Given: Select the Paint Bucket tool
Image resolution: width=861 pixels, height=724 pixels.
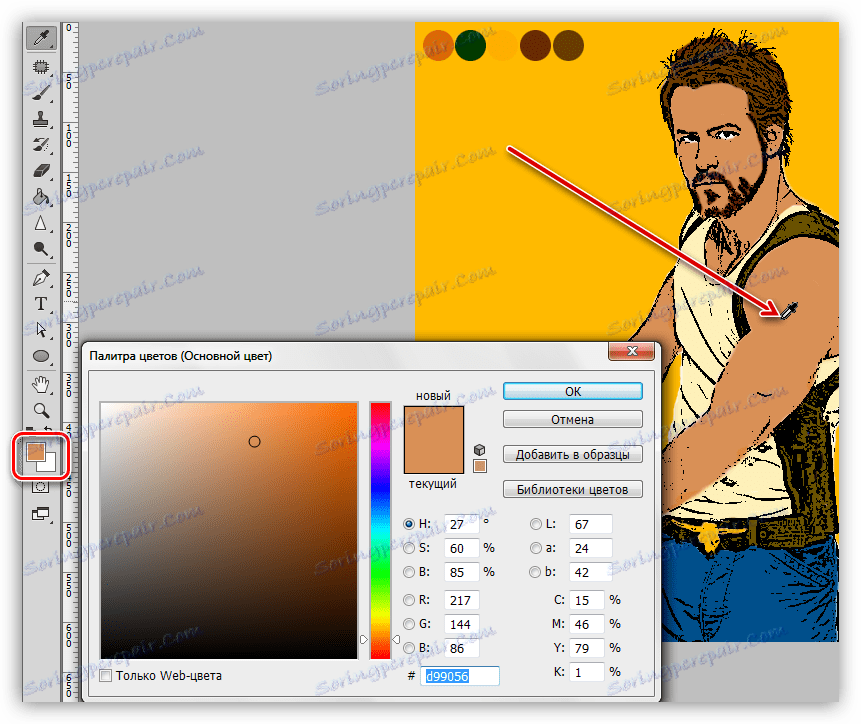Looking at the screenshot, I should click(x=42, y=197).
